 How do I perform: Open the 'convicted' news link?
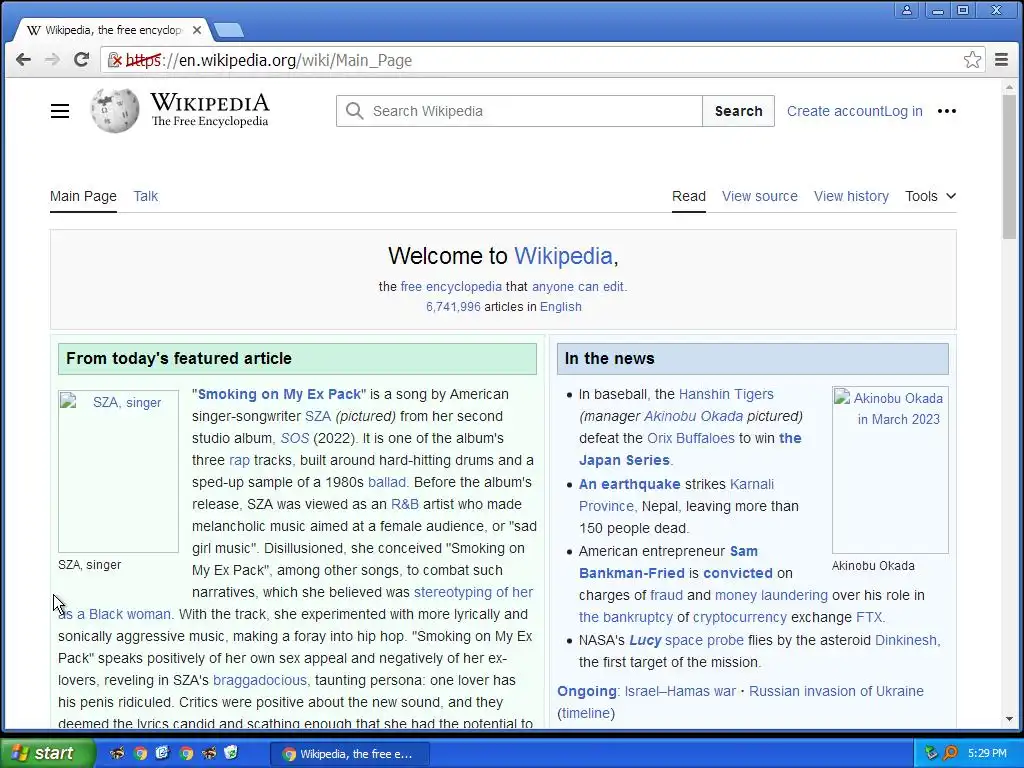(738, 573)
